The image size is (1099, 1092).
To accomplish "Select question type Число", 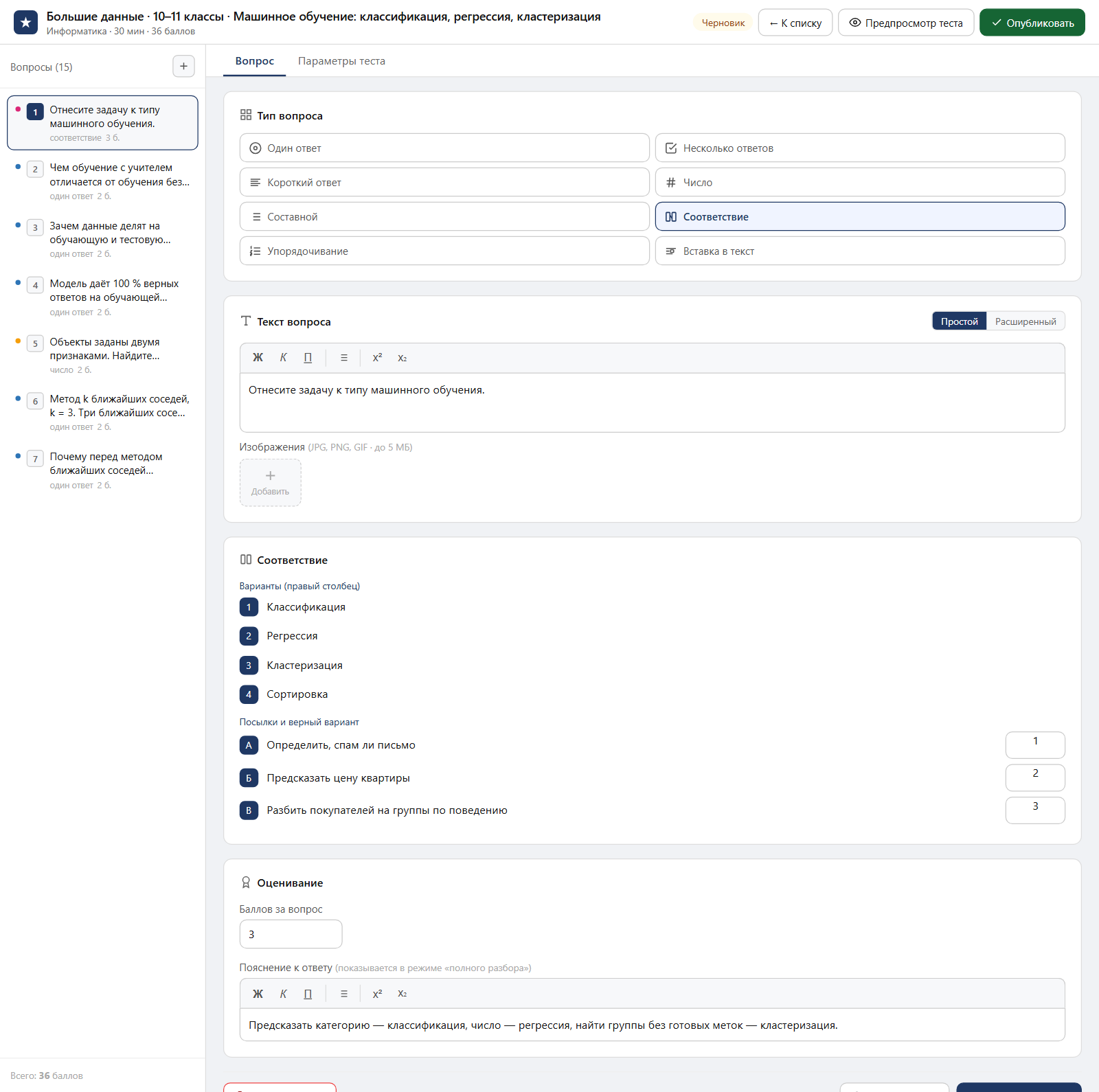I will pos(860,182).
